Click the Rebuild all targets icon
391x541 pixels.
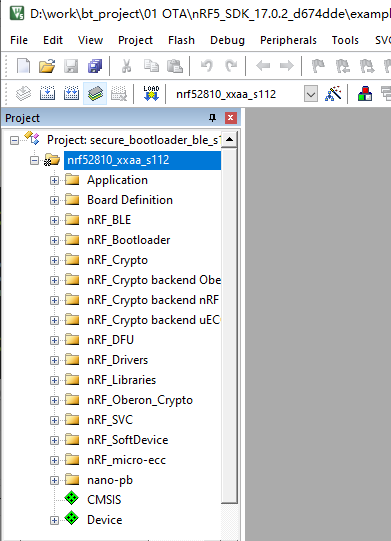(x=71, y=94)
